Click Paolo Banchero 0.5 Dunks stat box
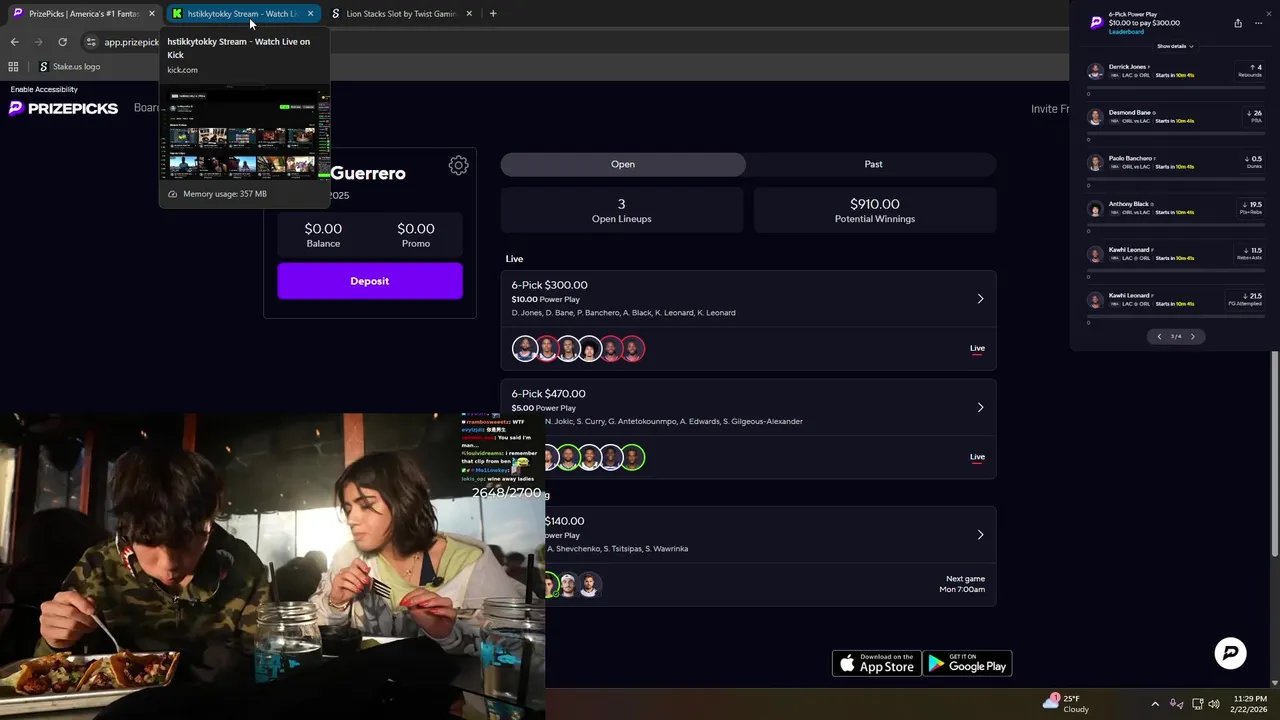This screenshot has height=720, width=1280. (1251, 163)
